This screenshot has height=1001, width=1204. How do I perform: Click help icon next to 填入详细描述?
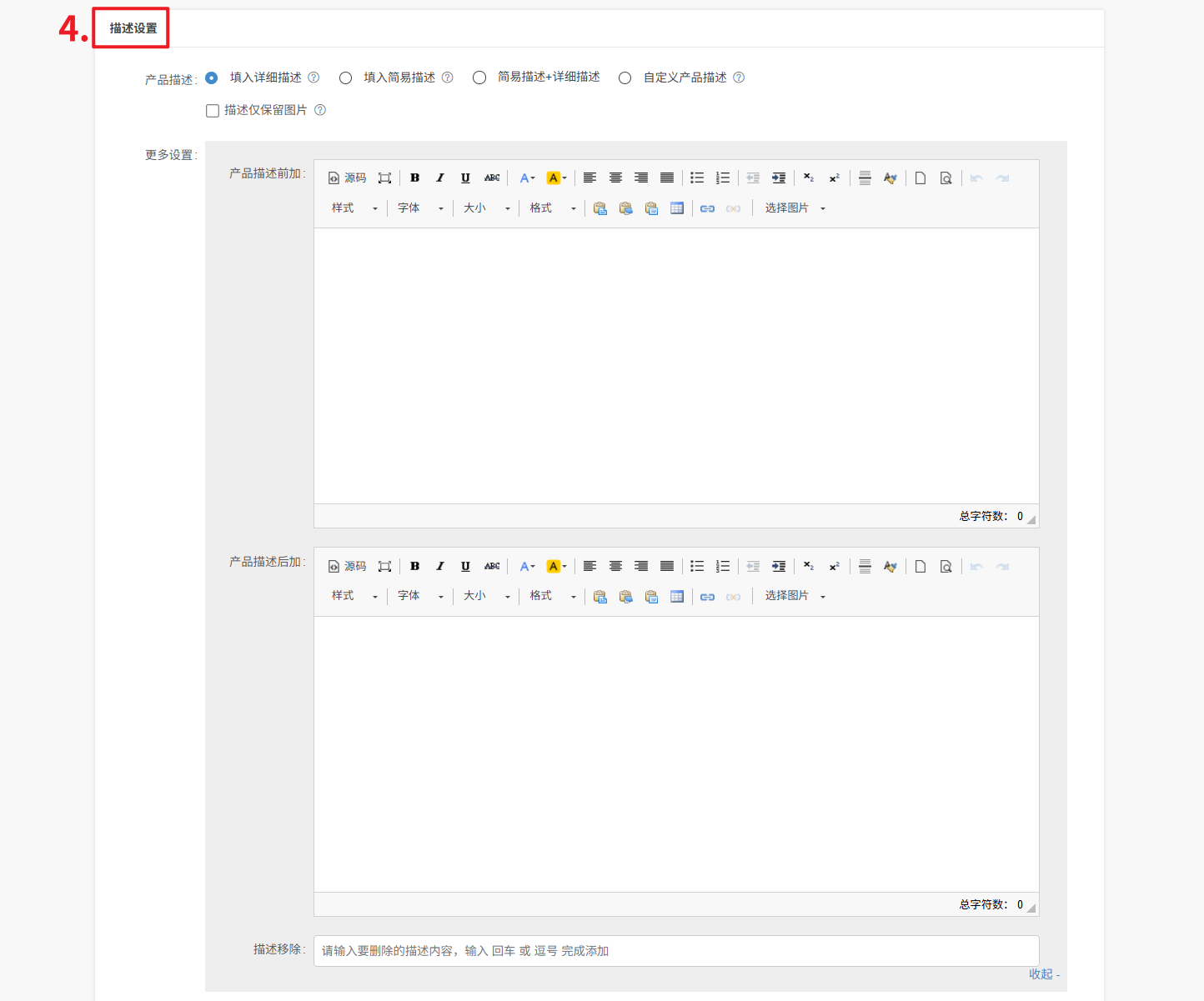[x=314, y=78]
